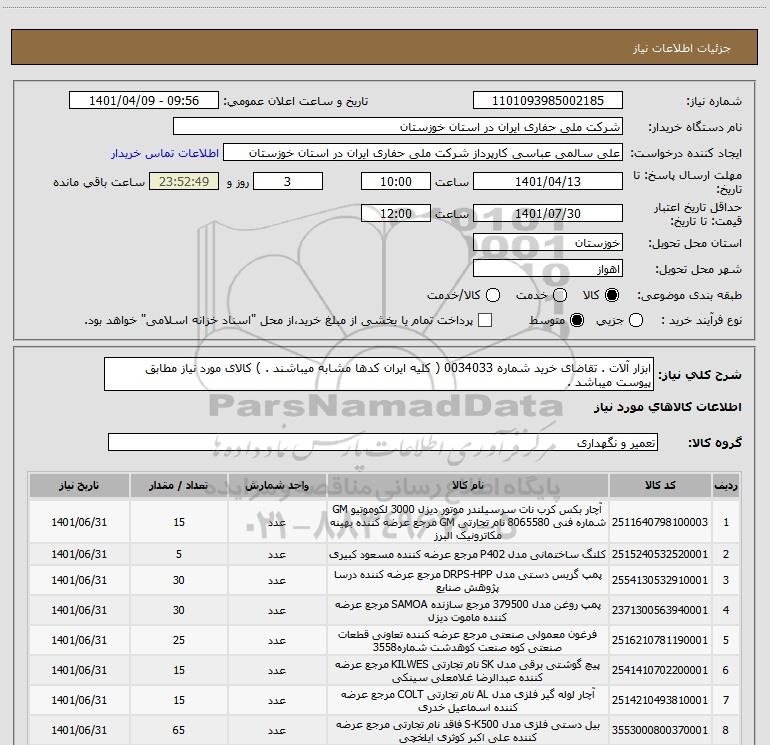Click the general need description text box

pyautogui.click(x=379, y=375)
